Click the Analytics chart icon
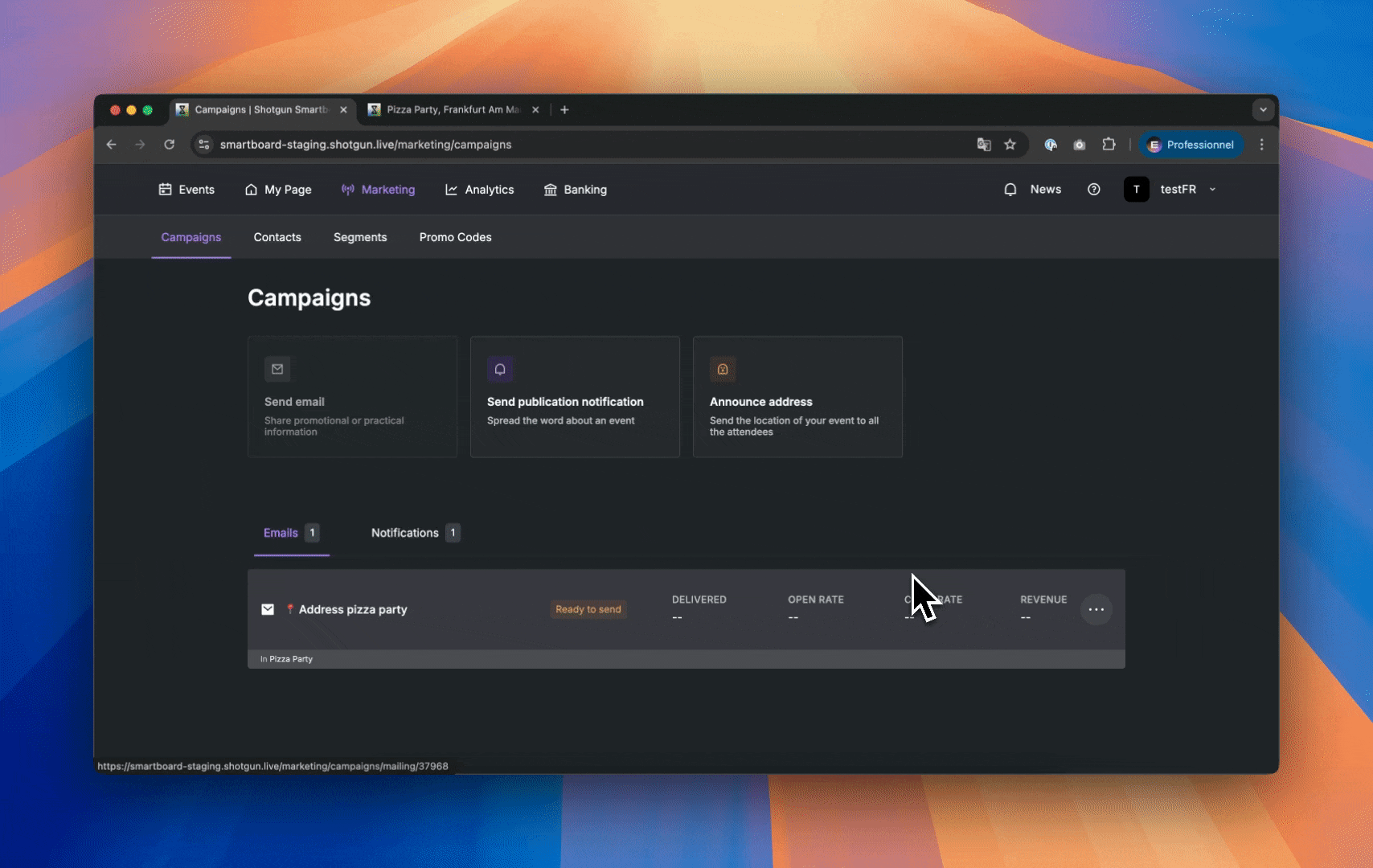The image size is (1373, 868). click(451, 190)
